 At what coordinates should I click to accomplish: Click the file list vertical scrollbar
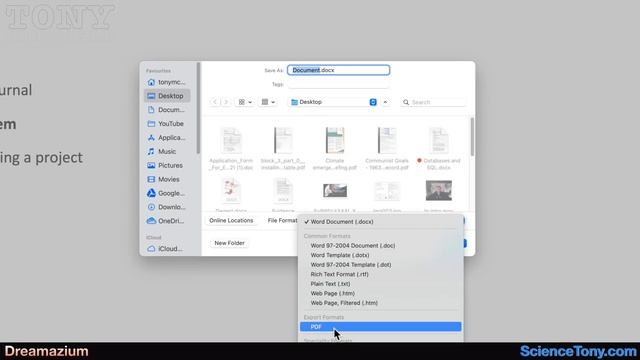472,137
